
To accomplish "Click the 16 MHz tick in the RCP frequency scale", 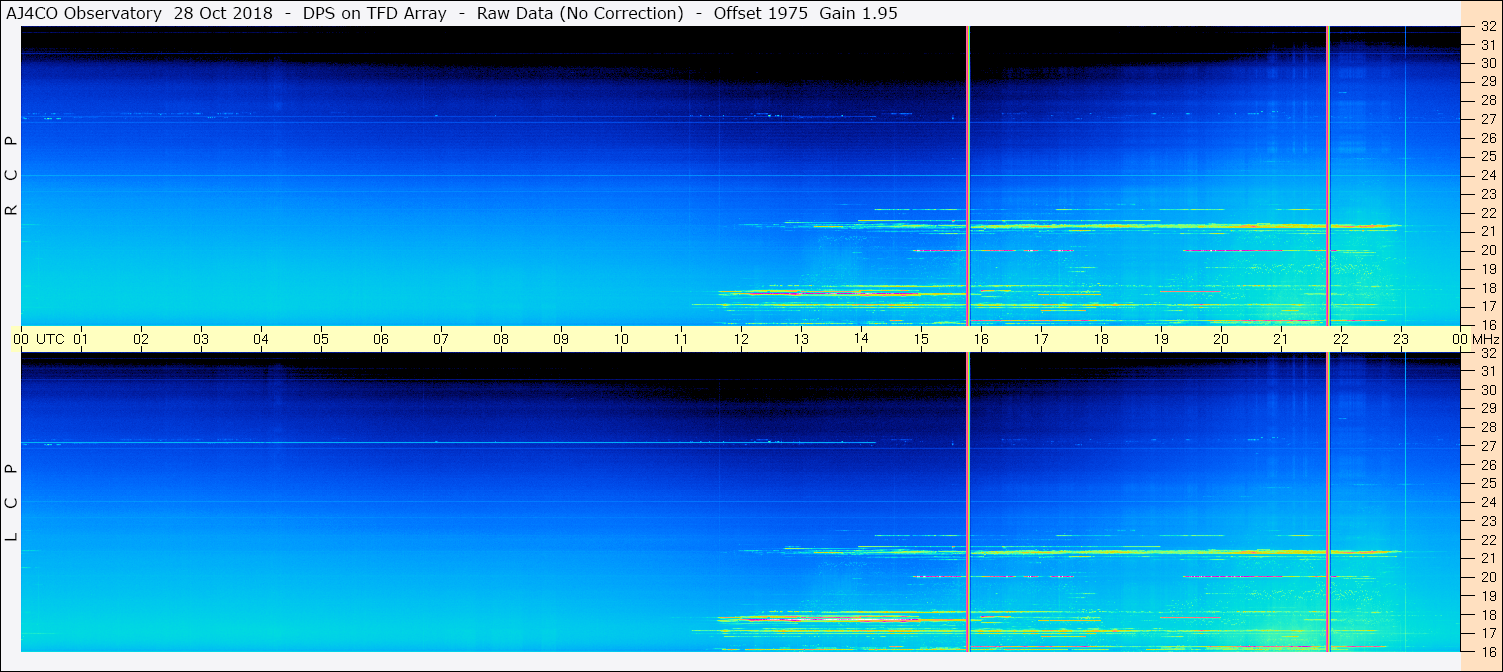I will [x=1488, y=324].
